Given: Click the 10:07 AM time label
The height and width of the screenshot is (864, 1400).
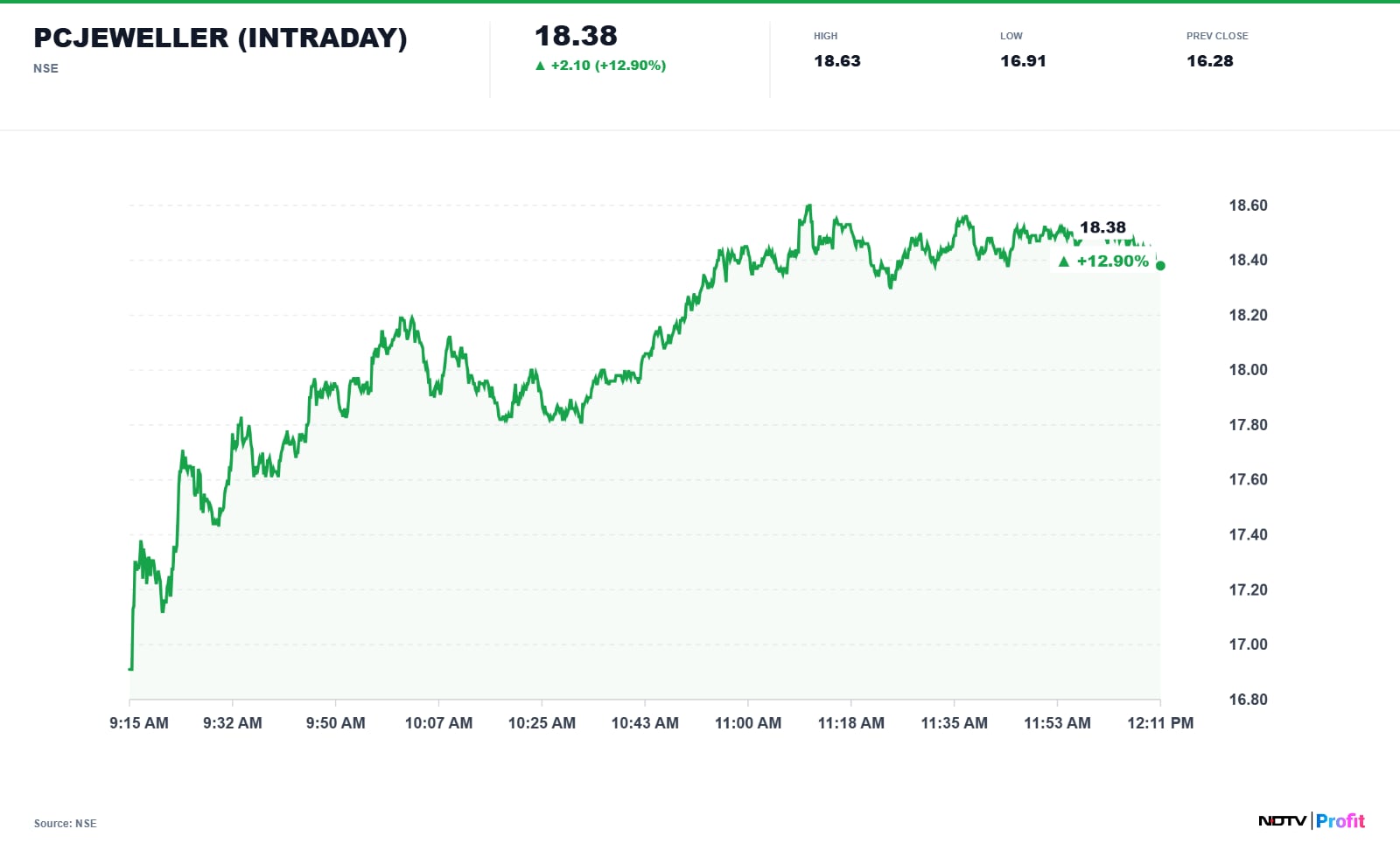Looking at the screenshot, I should pyautogui.click(x=438, y=723).
